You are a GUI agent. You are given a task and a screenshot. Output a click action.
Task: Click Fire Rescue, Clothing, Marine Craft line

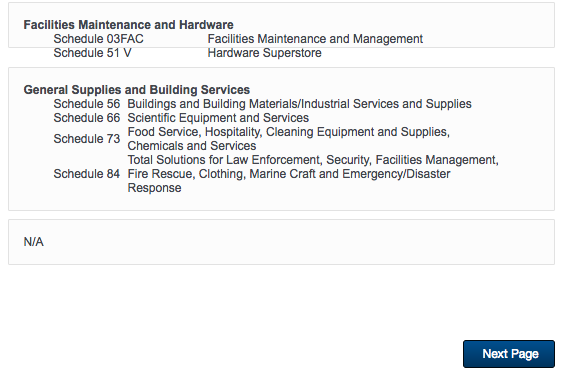[289, 174]
